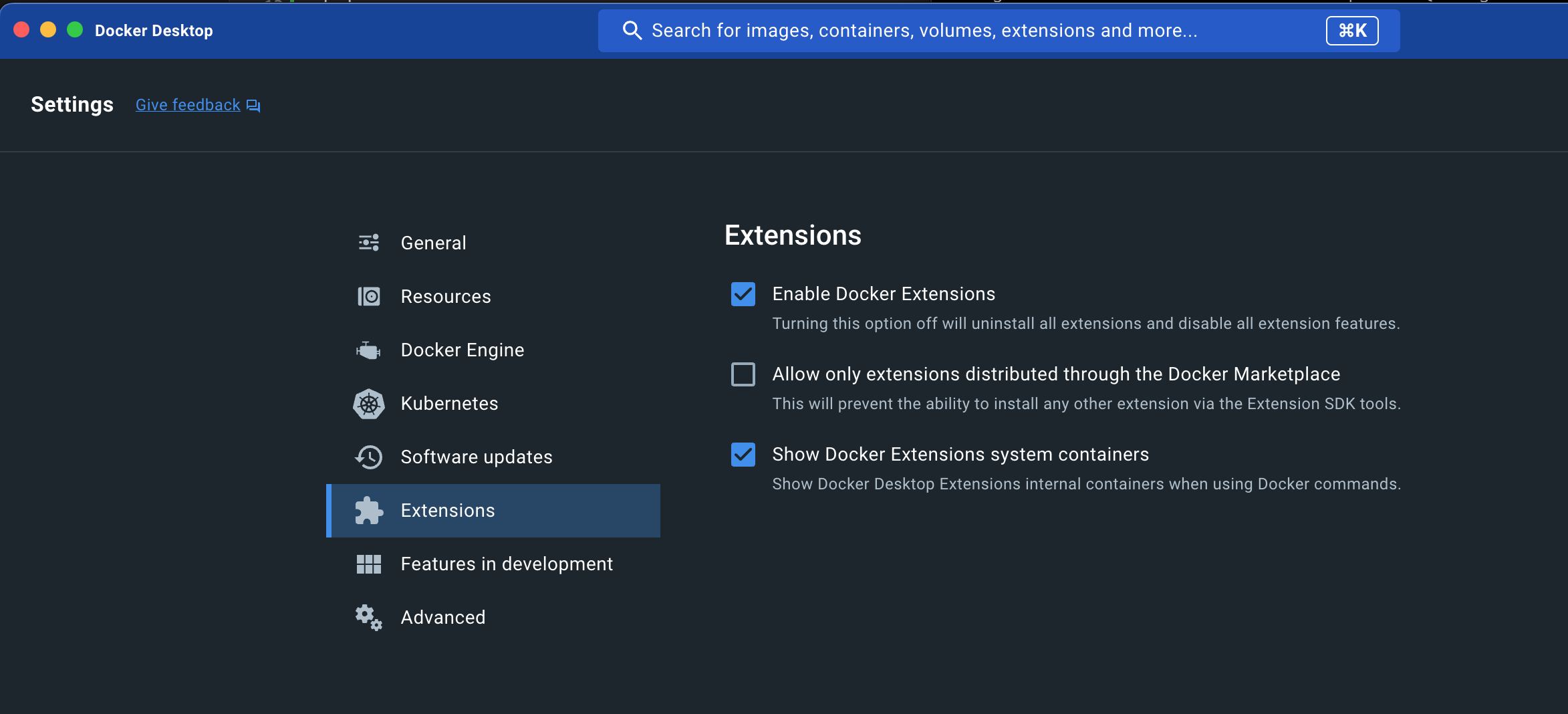Screen dimensions: 1568x714
Task: Click the Features in development grid icon
Action: click(368, 564)
